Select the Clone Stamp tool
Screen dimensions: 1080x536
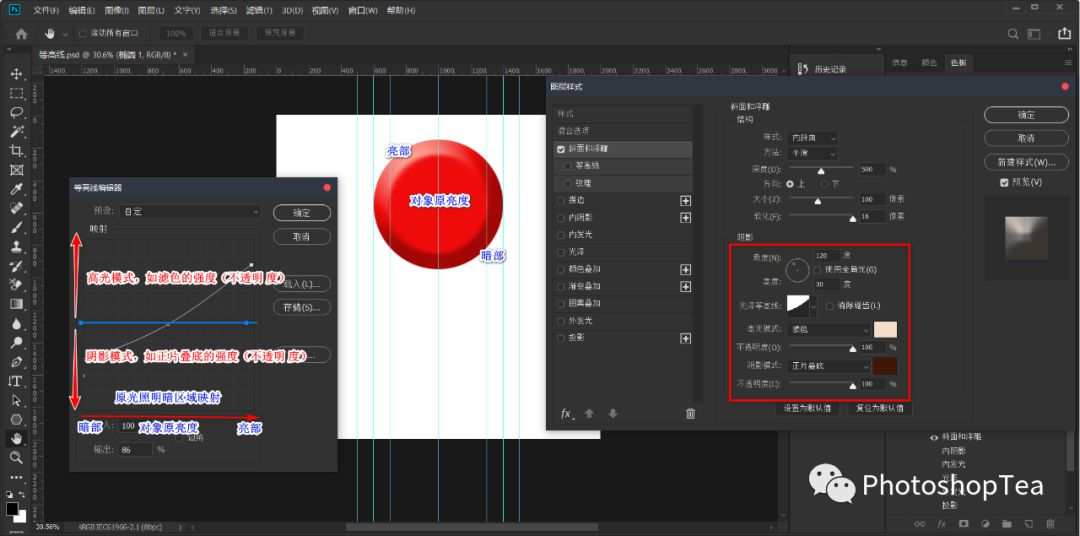tap(17, 247)
